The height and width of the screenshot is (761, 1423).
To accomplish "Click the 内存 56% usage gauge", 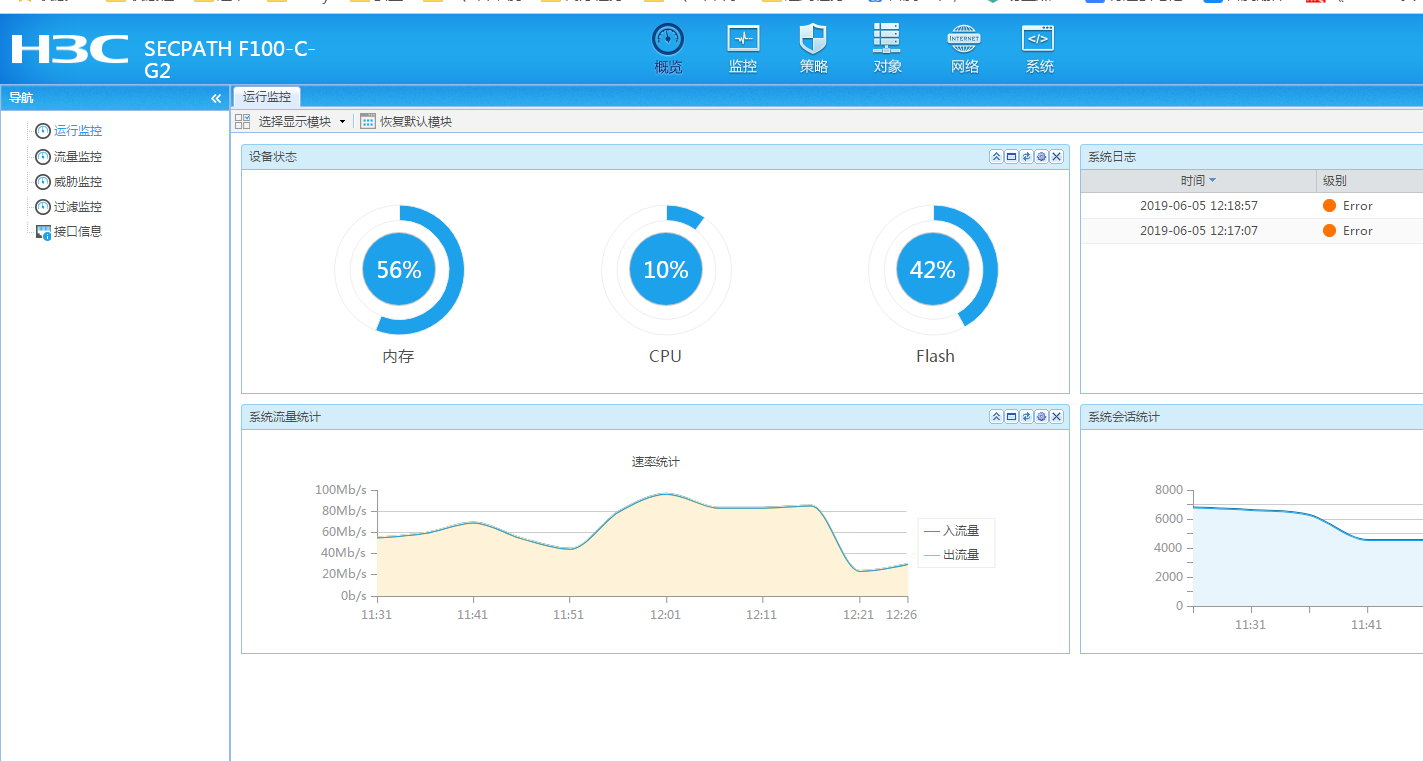I will click(x=399, y=270).
